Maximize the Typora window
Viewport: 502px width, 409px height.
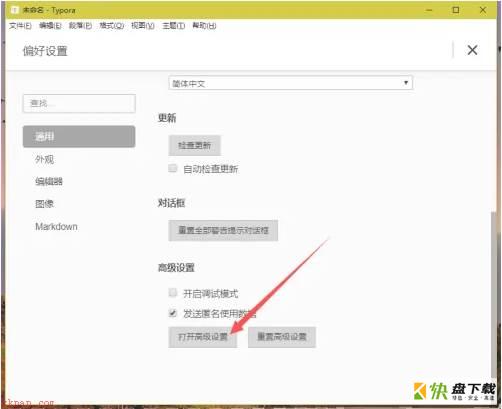tap(456, 10)
